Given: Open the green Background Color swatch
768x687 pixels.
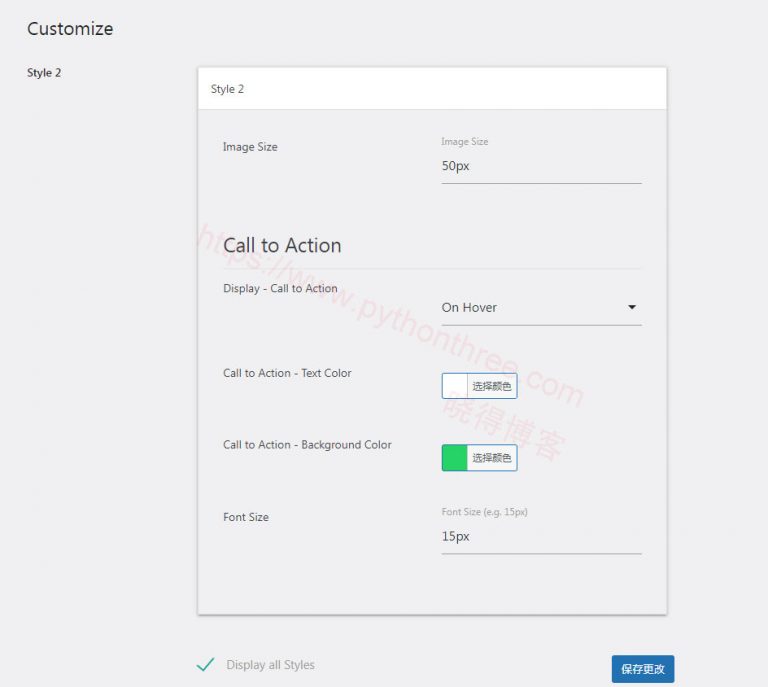Looking at the screenshot, I should point(455,458).
